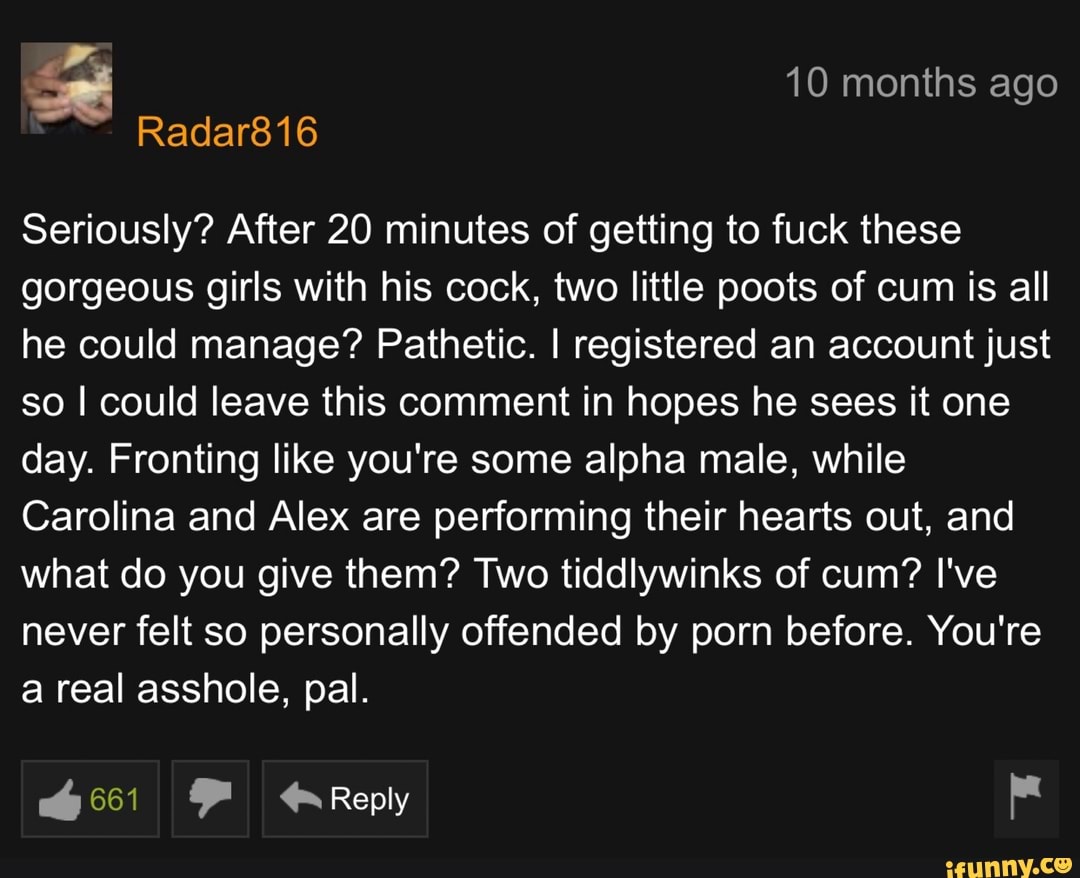1080x878 pixels.
Task: Click the curved reply arrow icon
Action: click(300, 797)
